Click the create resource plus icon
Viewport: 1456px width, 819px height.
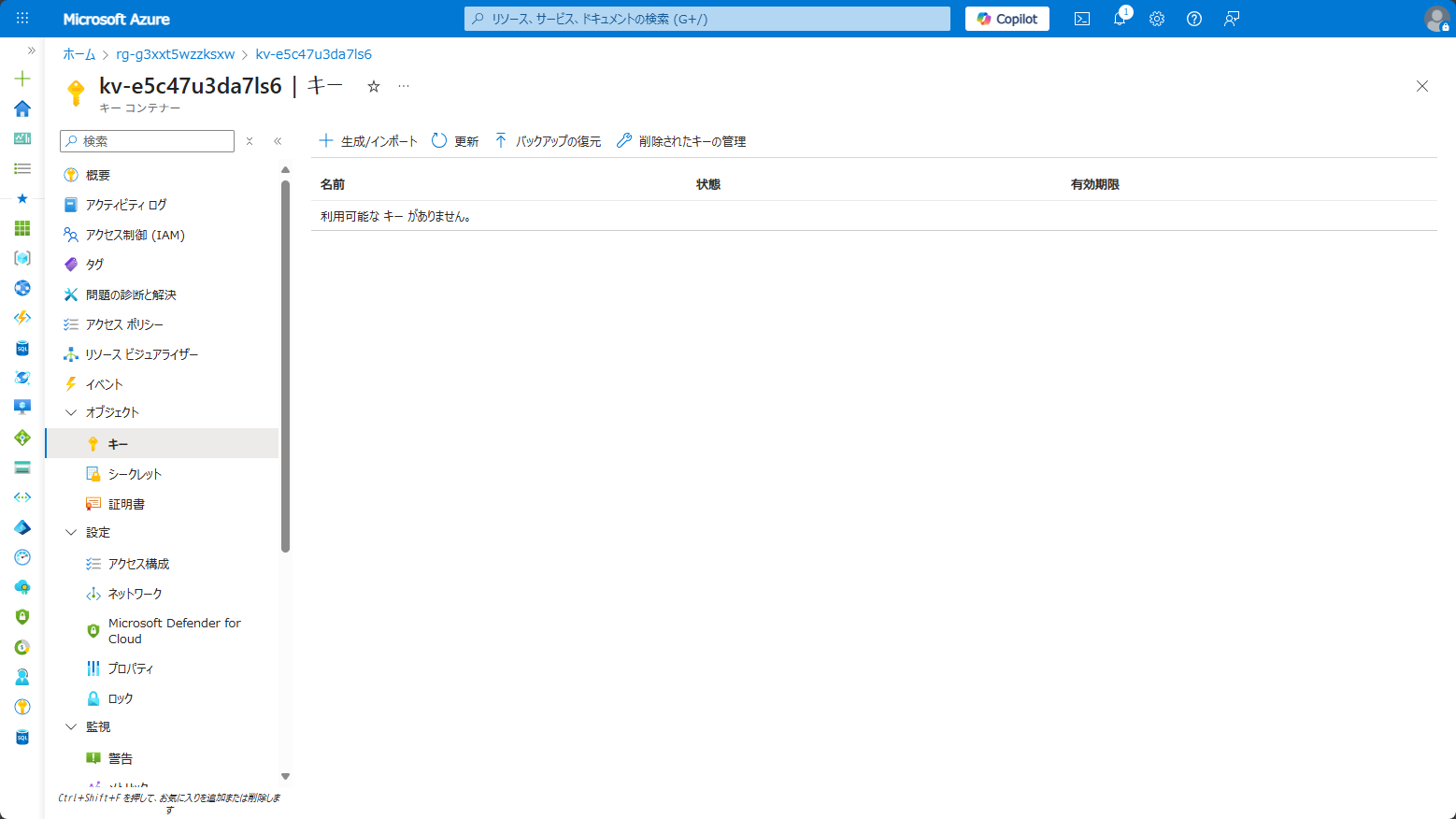(21, 79)
